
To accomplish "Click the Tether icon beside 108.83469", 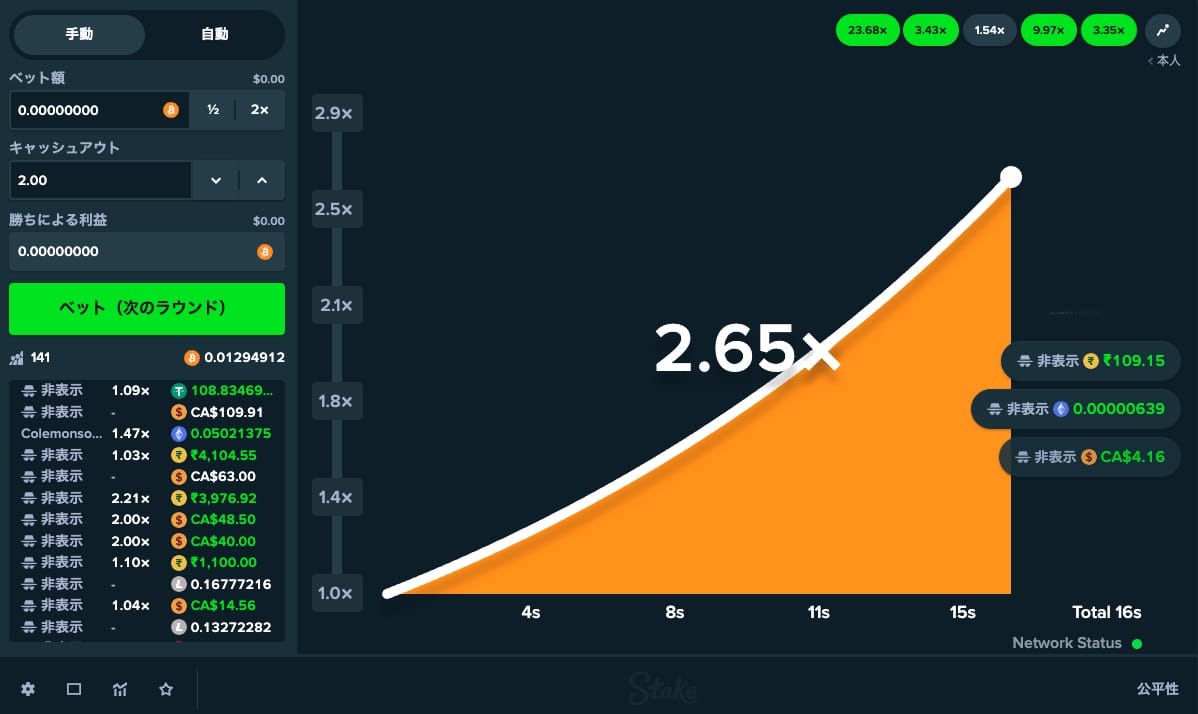I will coord(179,391).
